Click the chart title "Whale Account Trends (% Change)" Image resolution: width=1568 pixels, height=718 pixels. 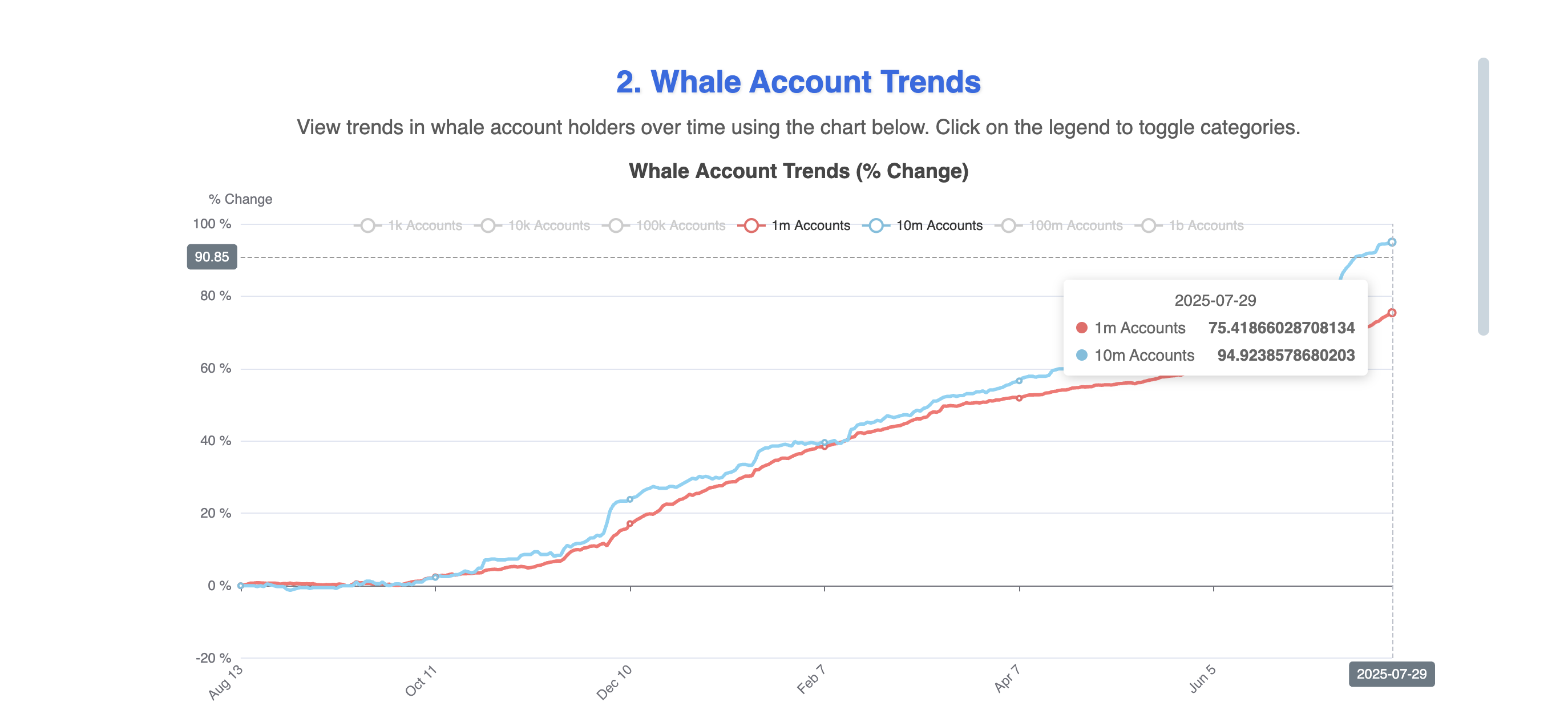pyautogui.click(x=798, y=171)
